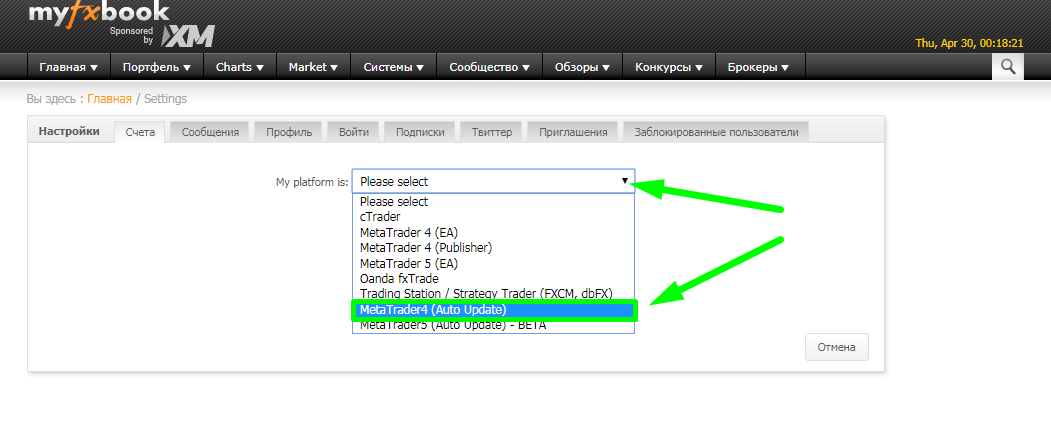Choose Trading Station / Strategy Trader option

(493, 294)
